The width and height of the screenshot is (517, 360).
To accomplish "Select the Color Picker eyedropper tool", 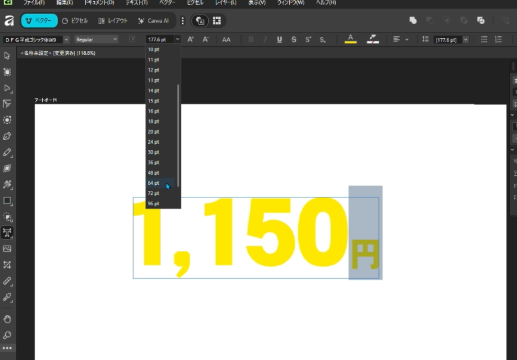I will pyautogui.click(x=7, y=297).
